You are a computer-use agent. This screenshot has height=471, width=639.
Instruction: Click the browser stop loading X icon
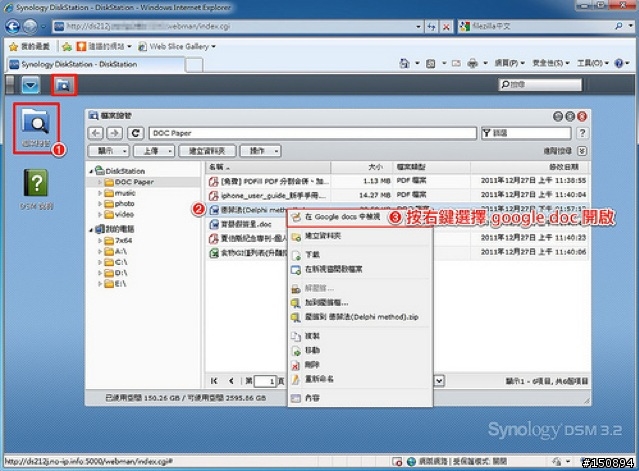pyautogui.click(x=446, y=27)
